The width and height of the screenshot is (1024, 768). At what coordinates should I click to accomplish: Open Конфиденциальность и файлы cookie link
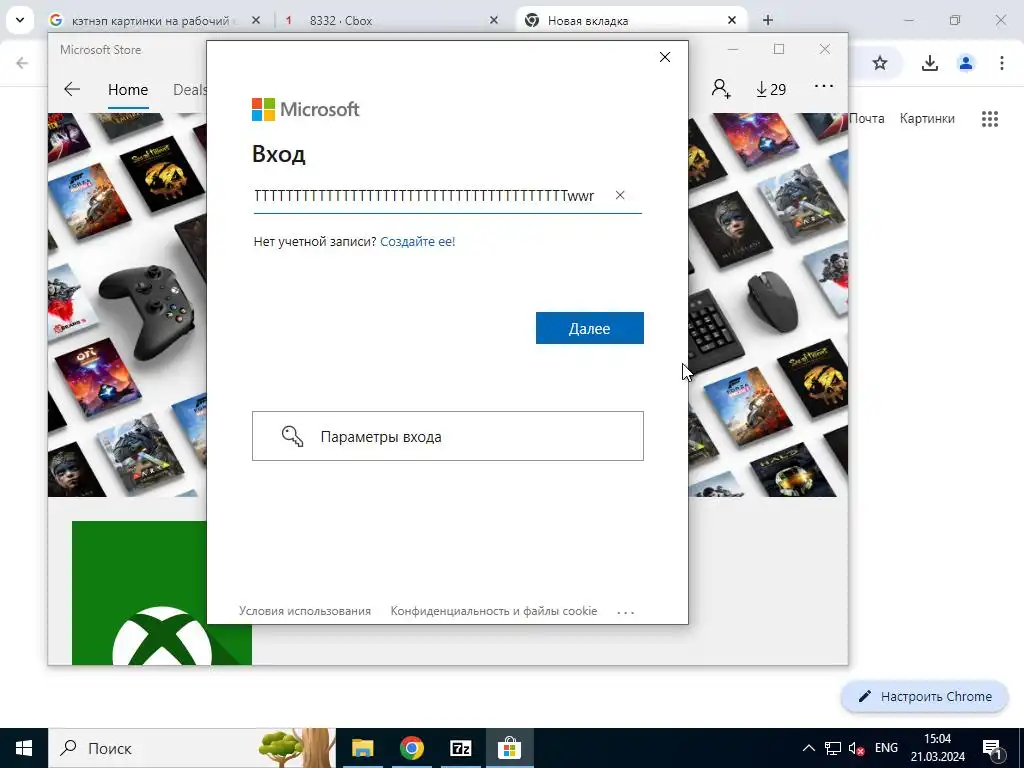click(494, 611)
